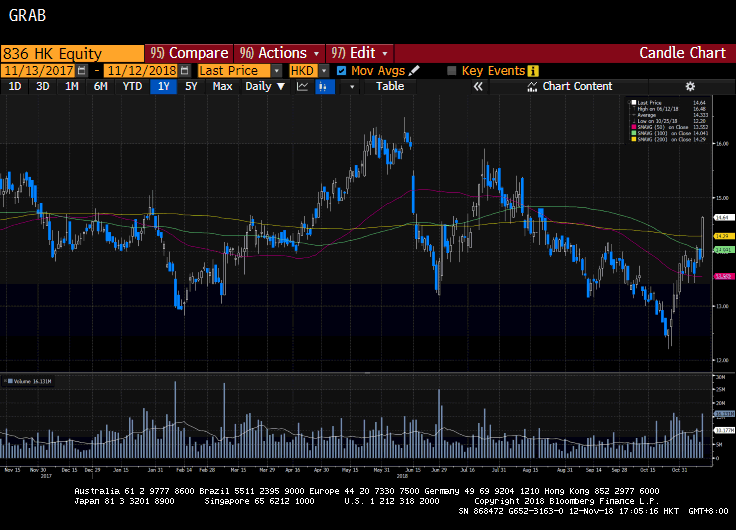Click the 836 HK Equity ticker field
736x530 pixels.
tap(72, 54)
